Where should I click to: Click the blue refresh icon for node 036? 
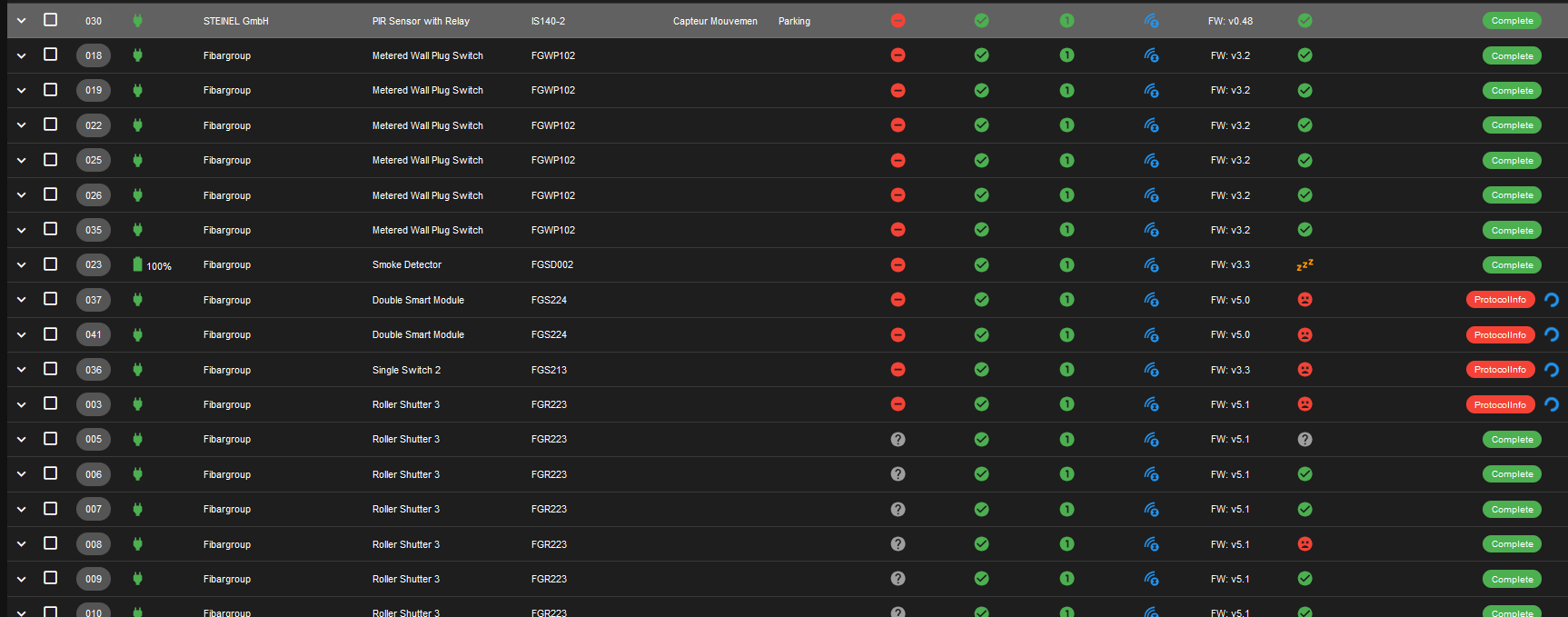pyautogui.click(x=1552, y=369)
